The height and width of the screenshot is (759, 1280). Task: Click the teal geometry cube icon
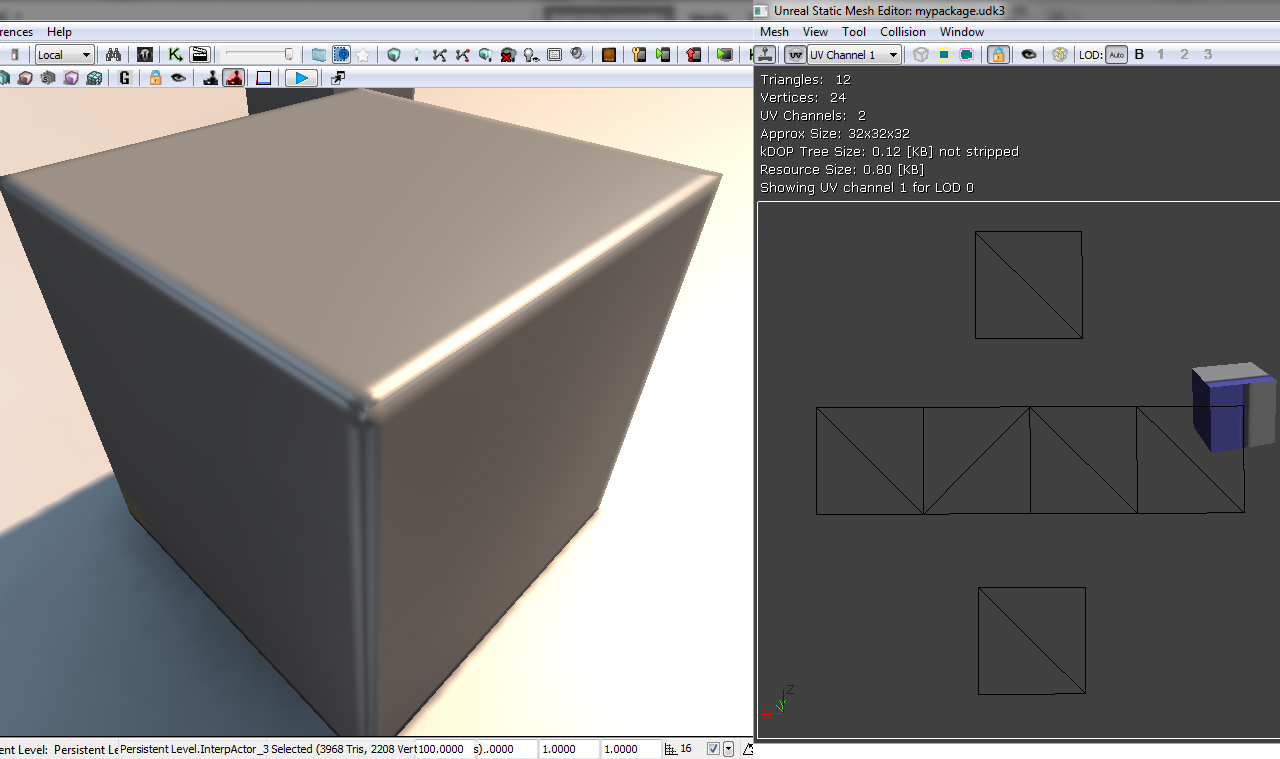point(394,55)
